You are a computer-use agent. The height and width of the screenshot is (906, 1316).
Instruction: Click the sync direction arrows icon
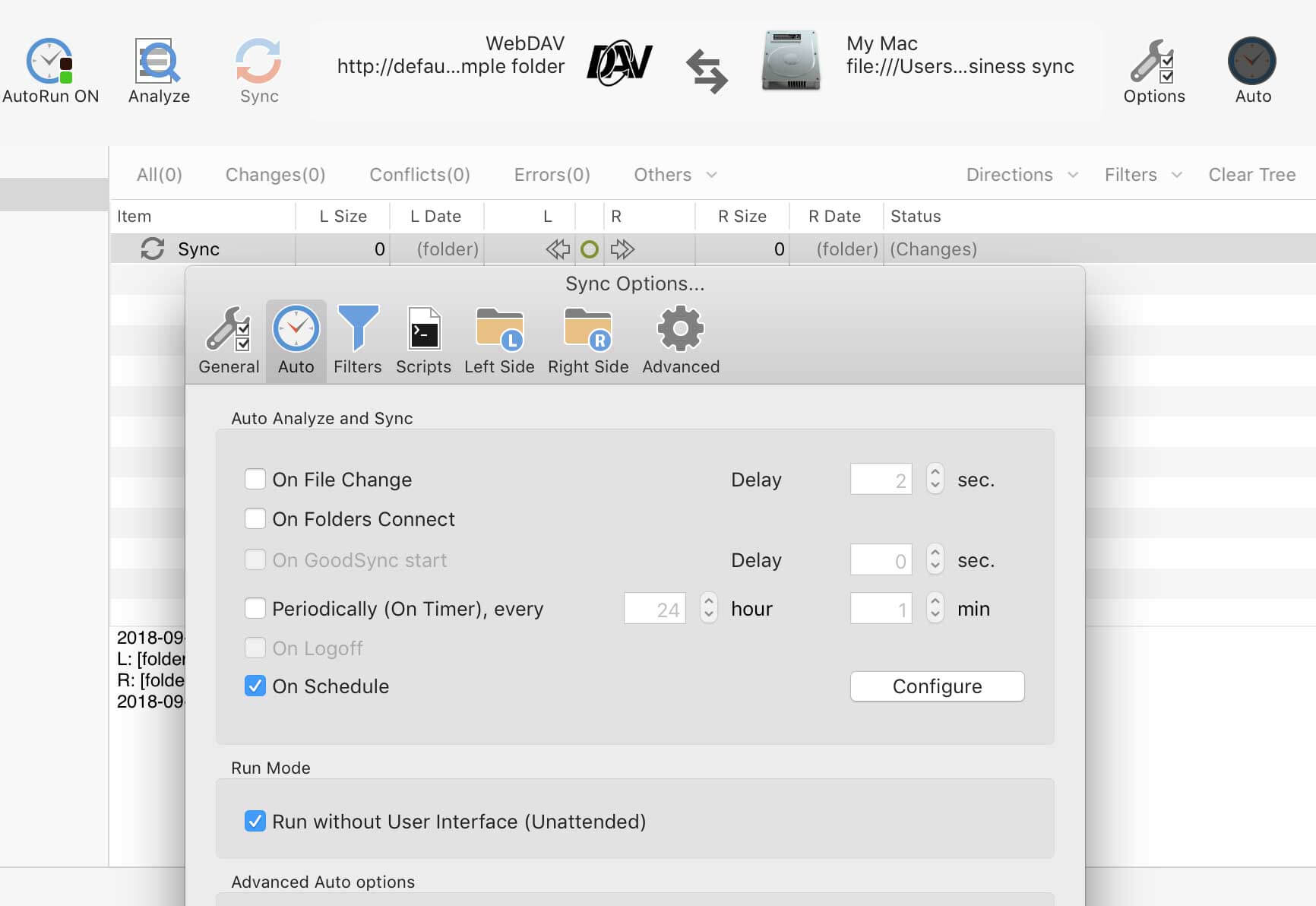[707, 71]
